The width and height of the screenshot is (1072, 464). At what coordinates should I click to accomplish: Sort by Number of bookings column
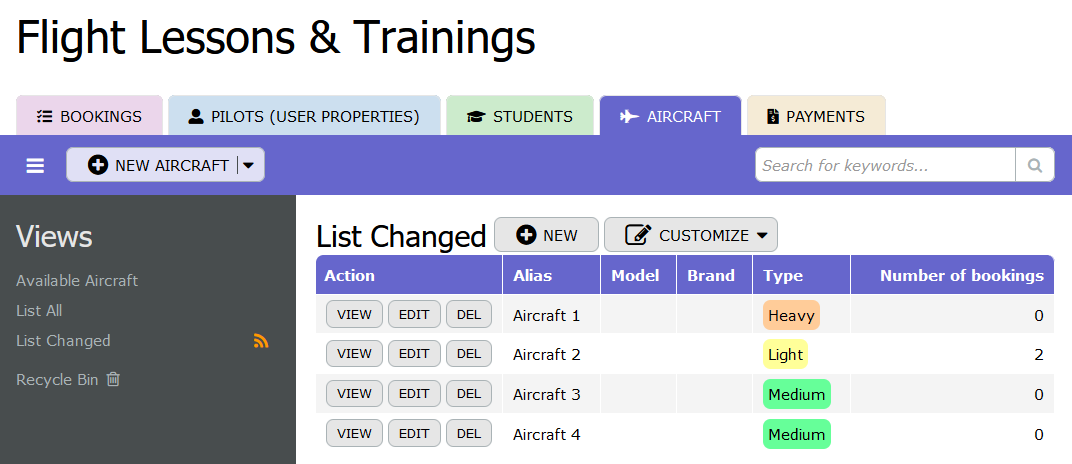[x=961, y=276]
